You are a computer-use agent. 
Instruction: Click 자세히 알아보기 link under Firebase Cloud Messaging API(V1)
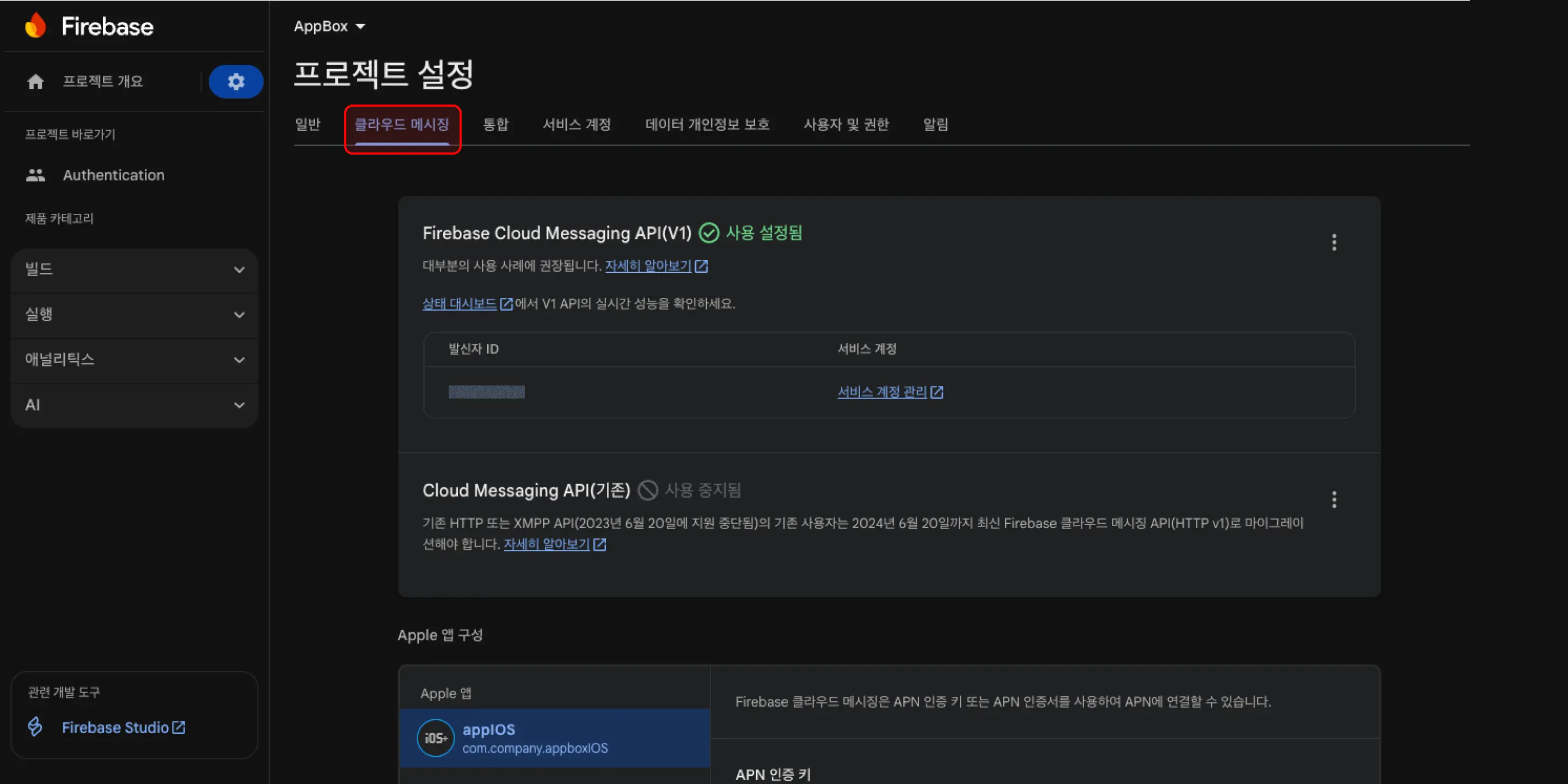648,266
